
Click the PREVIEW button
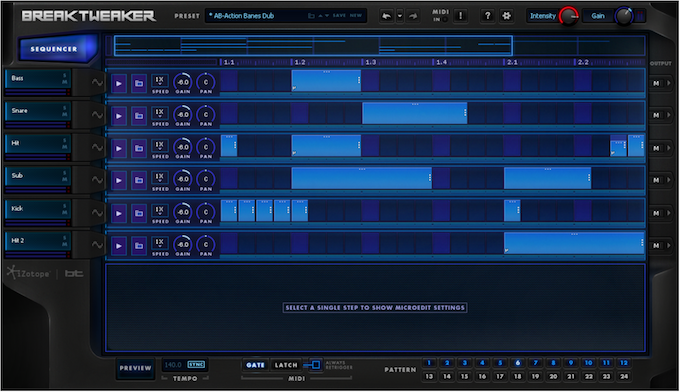pyautogui.click(x=135, y=368)
